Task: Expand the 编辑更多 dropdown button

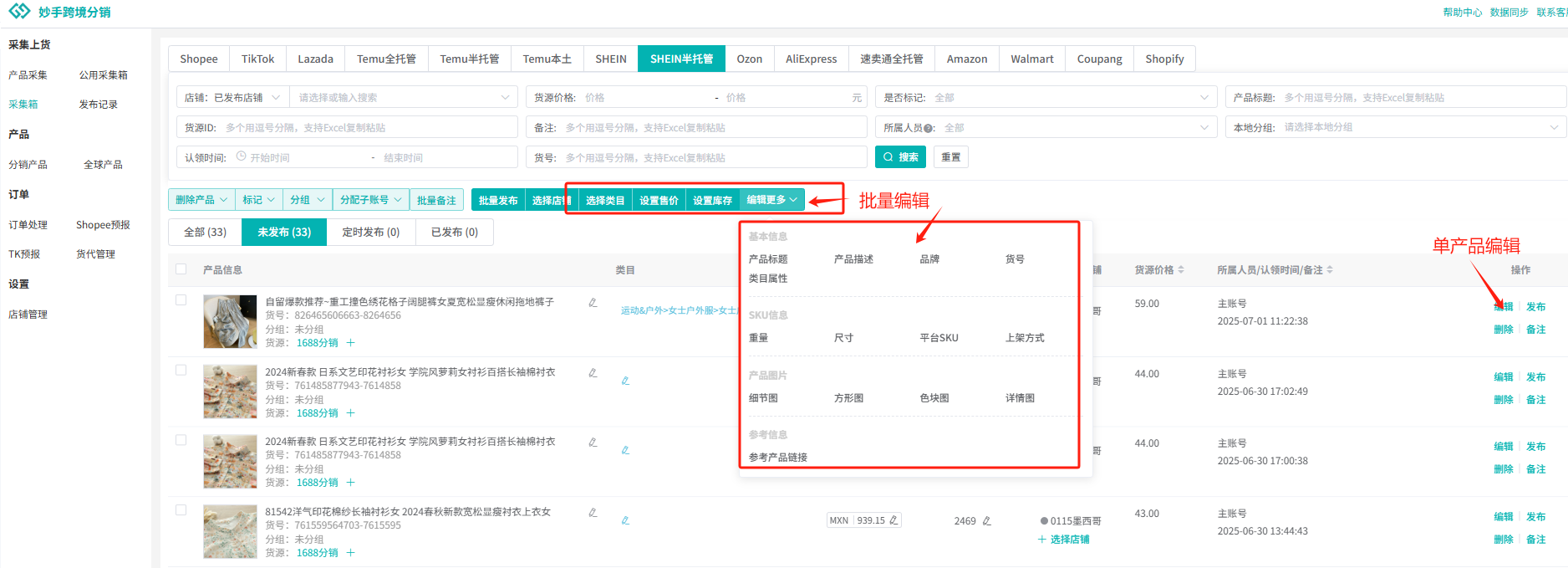Action: [x=772, y=200]
